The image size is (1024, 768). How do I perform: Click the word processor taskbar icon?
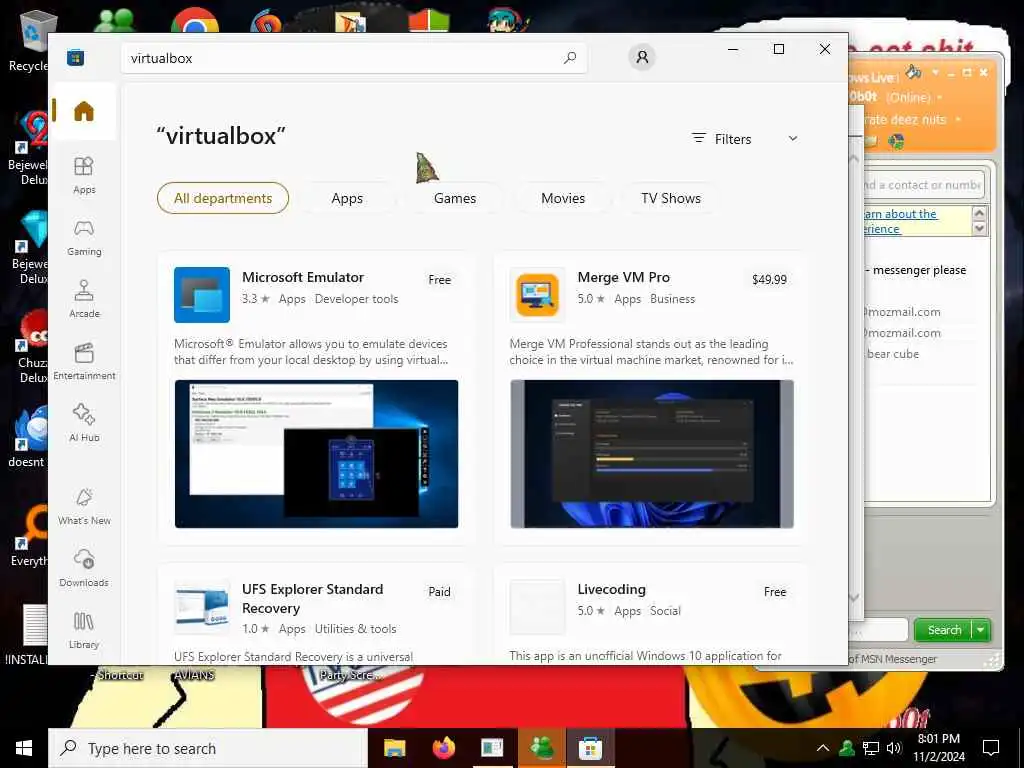[x=492, y=748]
